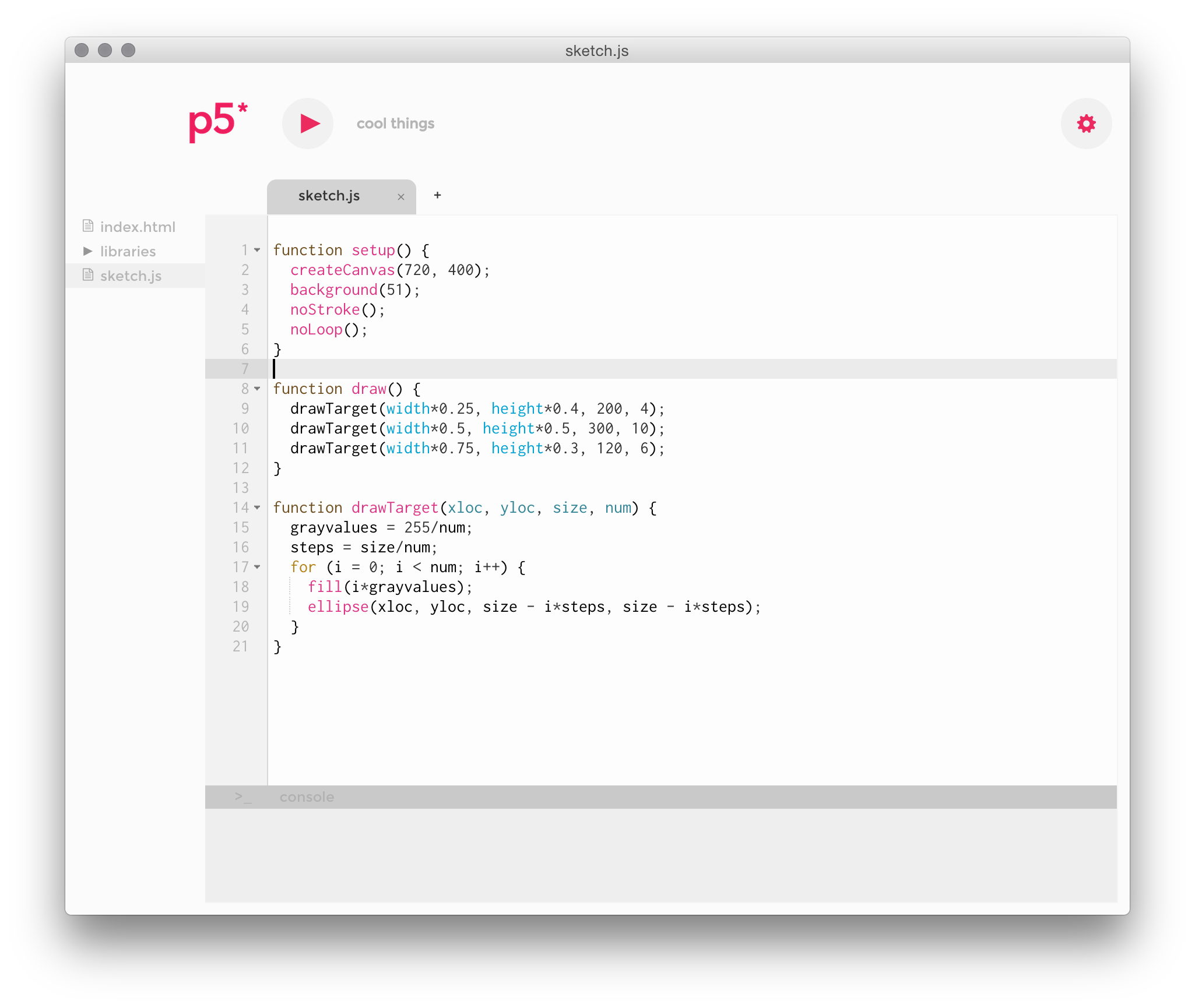Viewport: 1195px width, 1008px height.
Task: Click the console prompt icon
Action: click(243, 796)
